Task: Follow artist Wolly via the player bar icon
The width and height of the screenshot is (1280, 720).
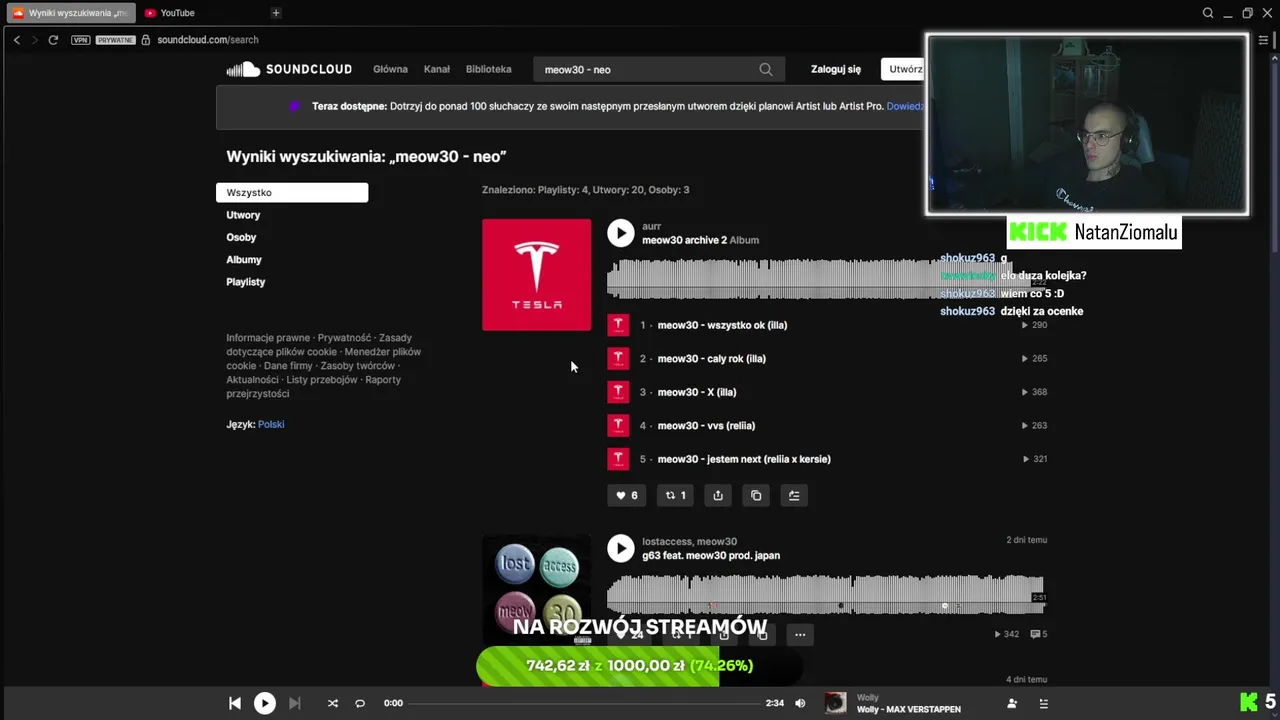Action: pyautogui.click(x=1012, y=703)
